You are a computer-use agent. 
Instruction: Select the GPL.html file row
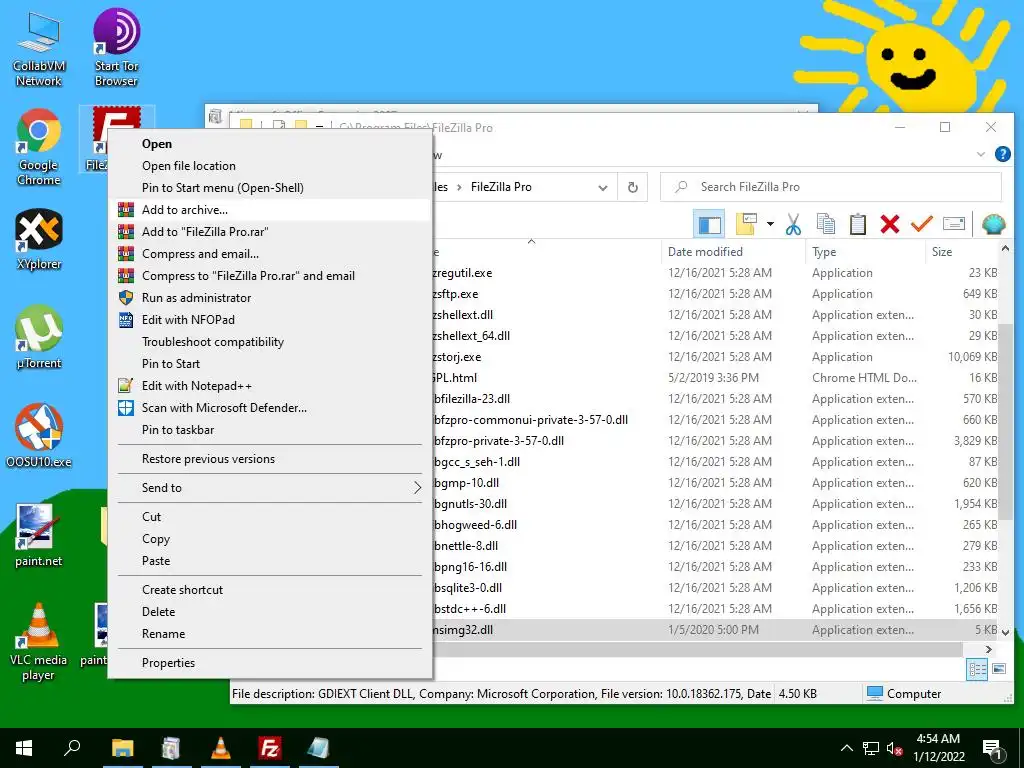[715, 378]
